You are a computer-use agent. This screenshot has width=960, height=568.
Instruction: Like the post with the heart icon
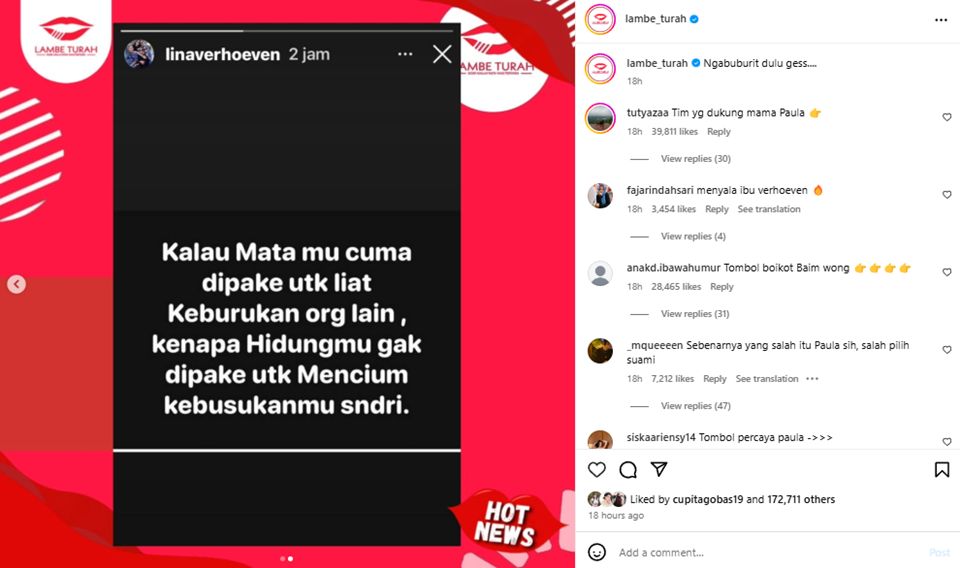[x=596, y=469]
